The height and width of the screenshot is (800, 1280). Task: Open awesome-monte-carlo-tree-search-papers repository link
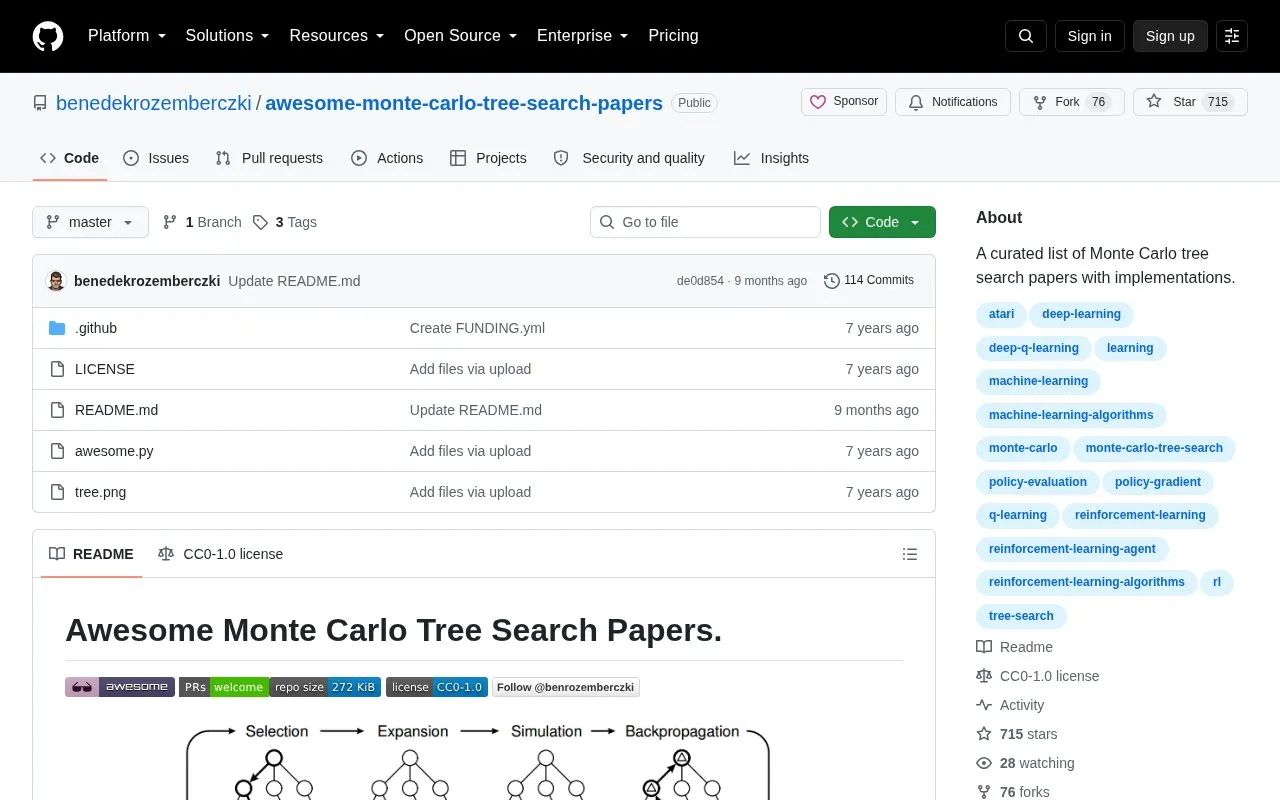(464, 103)
